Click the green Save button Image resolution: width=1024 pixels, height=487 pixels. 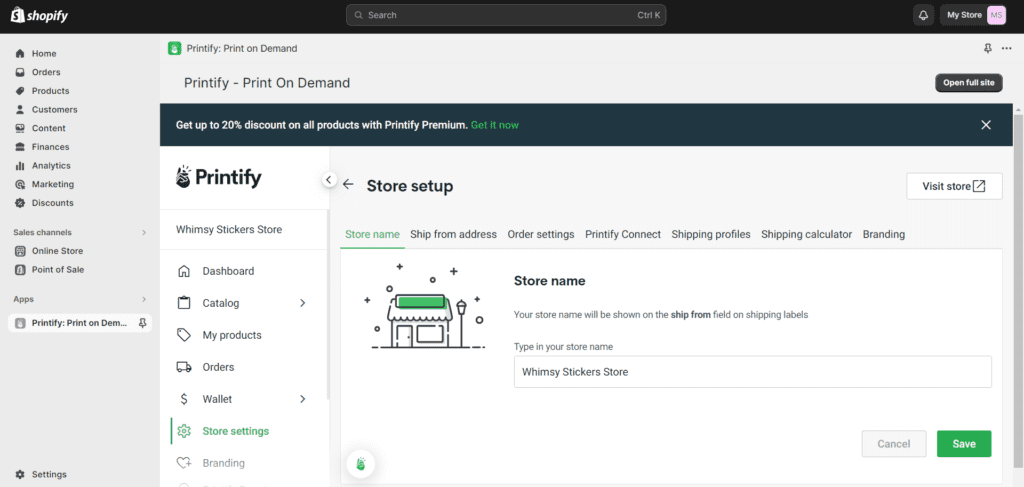click(963, 444)
